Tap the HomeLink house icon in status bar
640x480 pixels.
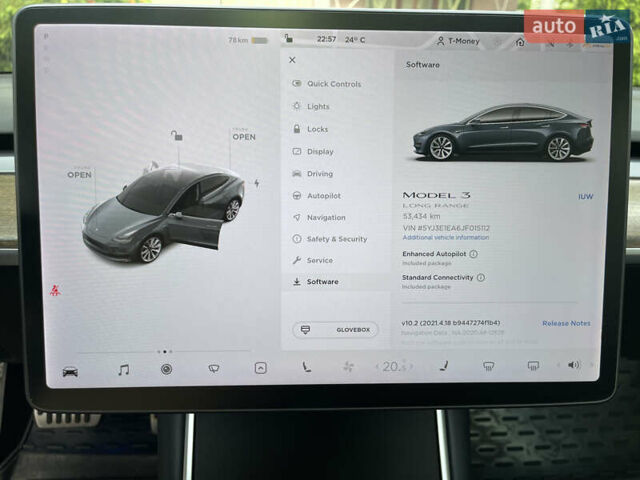point(519,42)
